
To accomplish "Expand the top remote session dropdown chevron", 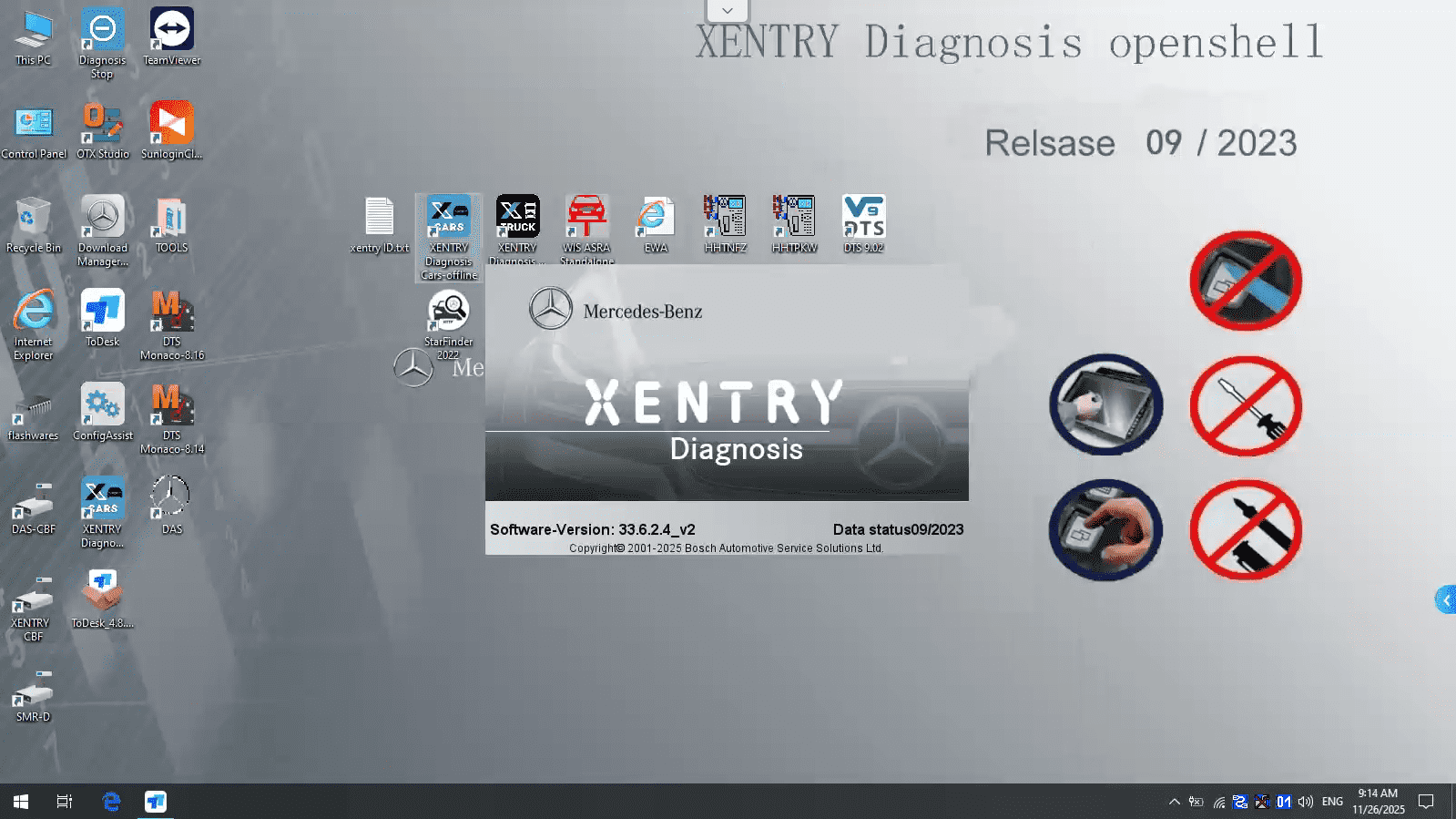I will pos(728,11).
